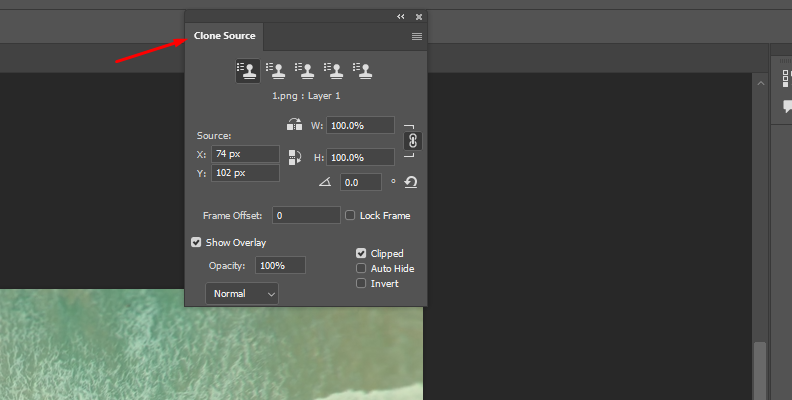Click the vertical scrollbar up arrow
Viewport: 792px width, 400px height.
[x=761, y=83]
